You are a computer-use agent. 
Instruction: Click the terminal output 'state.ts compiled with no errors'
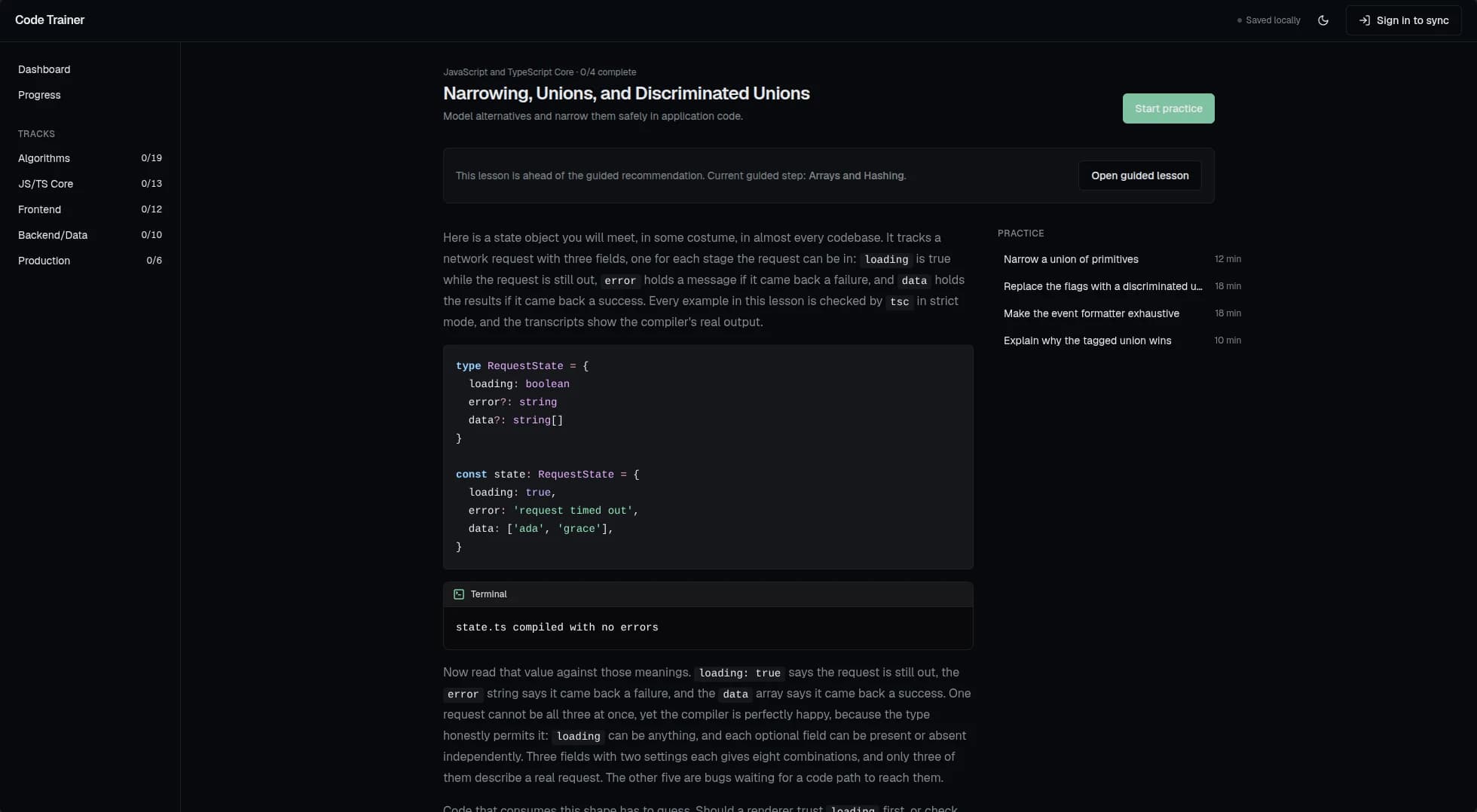(x=557, y=627)
